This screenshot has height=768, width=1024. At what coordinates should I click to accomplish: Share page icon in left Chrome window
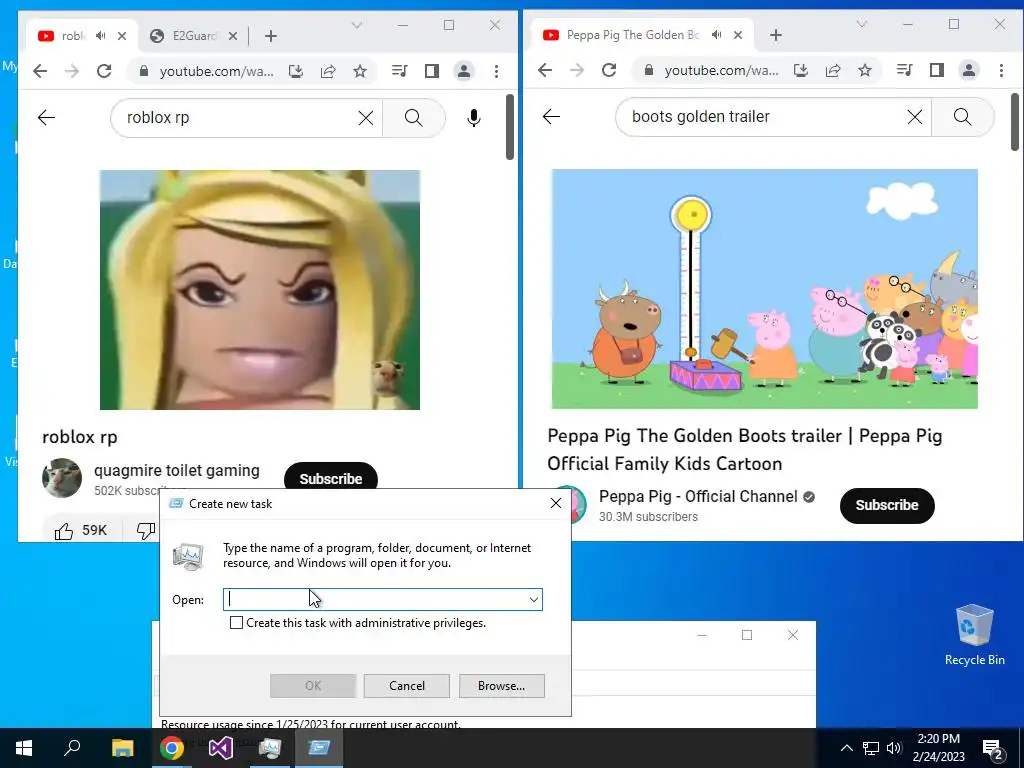[328, 71]
